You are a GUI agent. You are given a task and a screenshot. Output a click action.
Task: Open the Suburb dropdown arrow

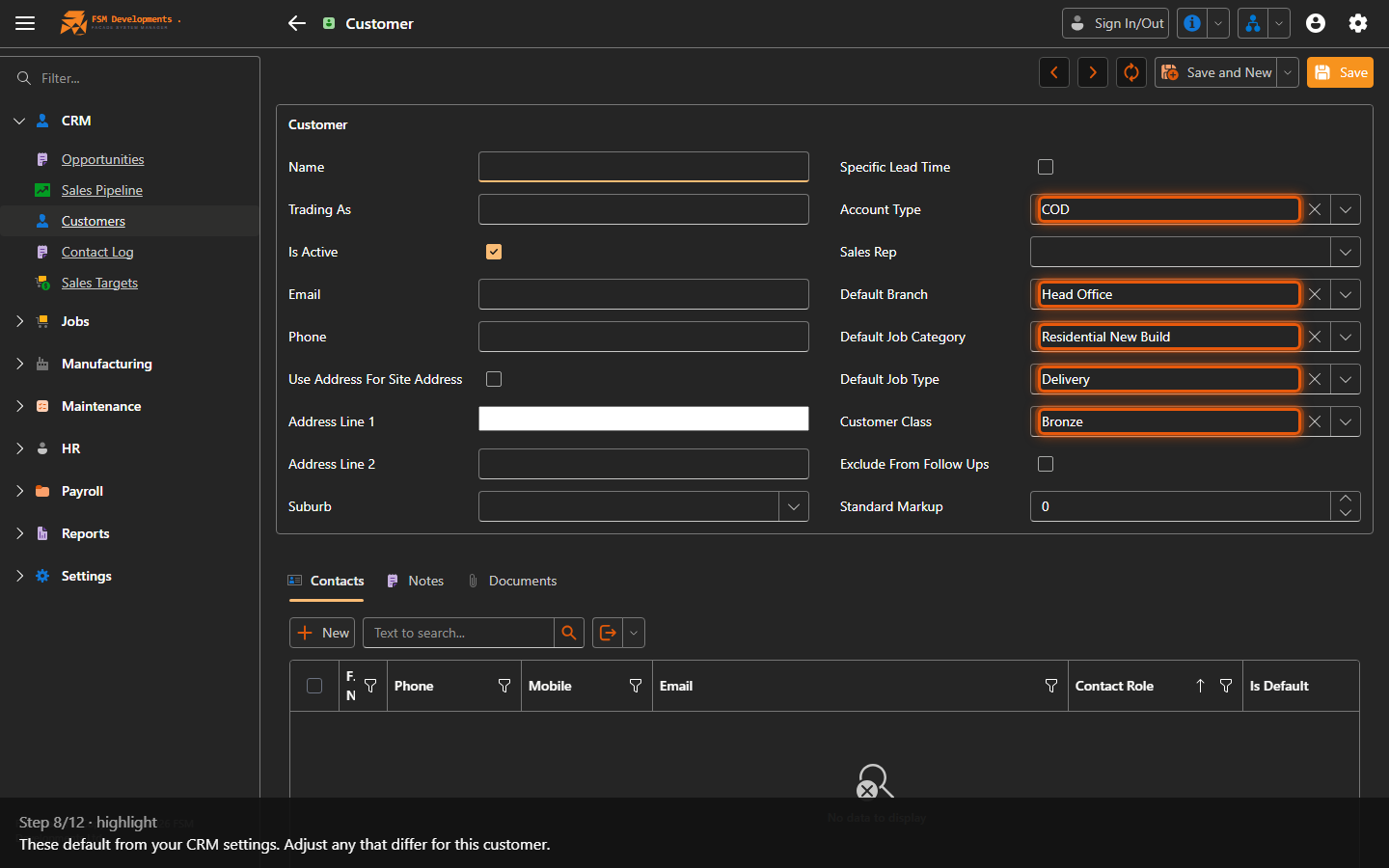(x=794, y=506)
